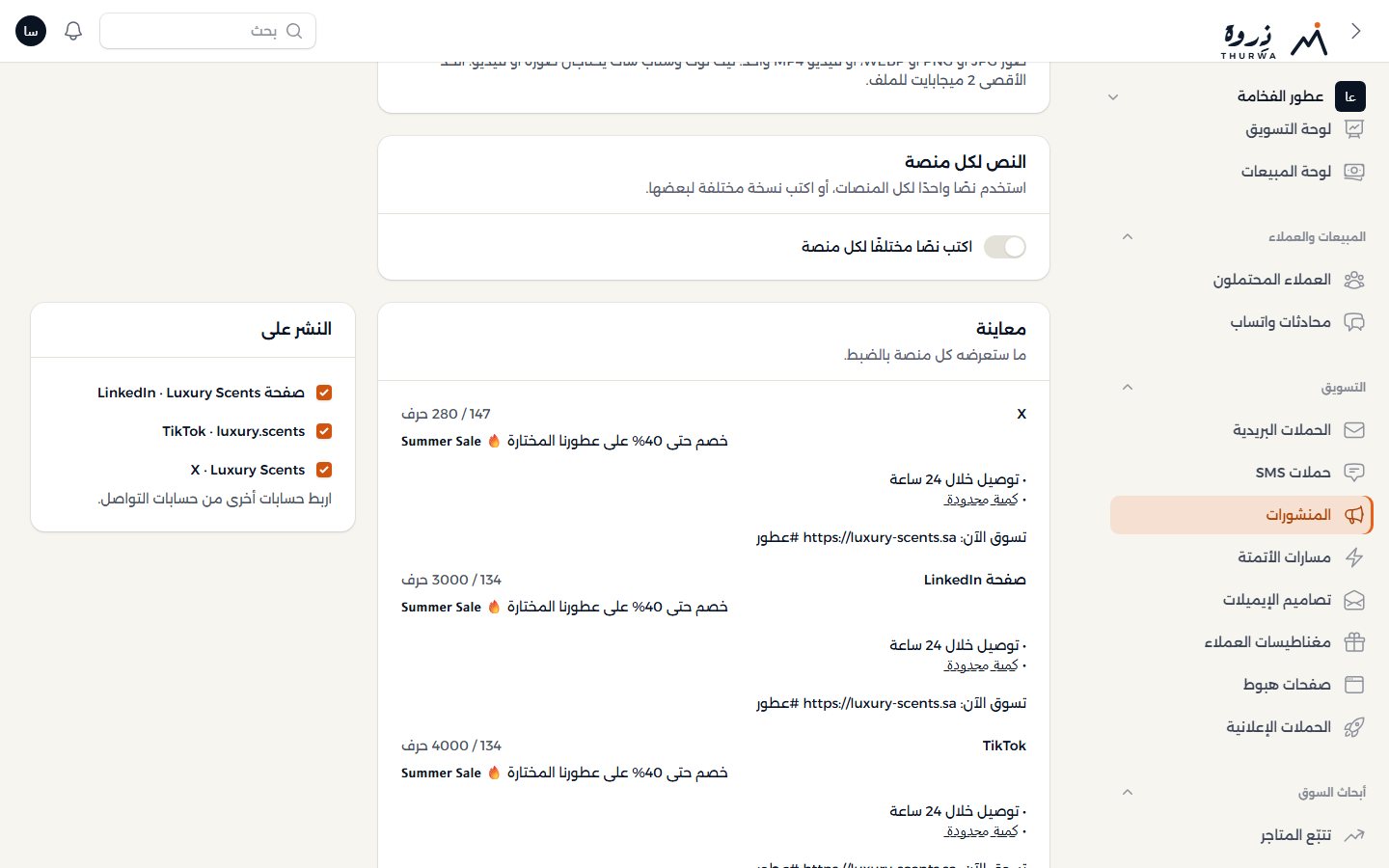Screen dimensions: 1389x868
Task: Collapse the sidebar with the top chevron
Action: 1356,31
